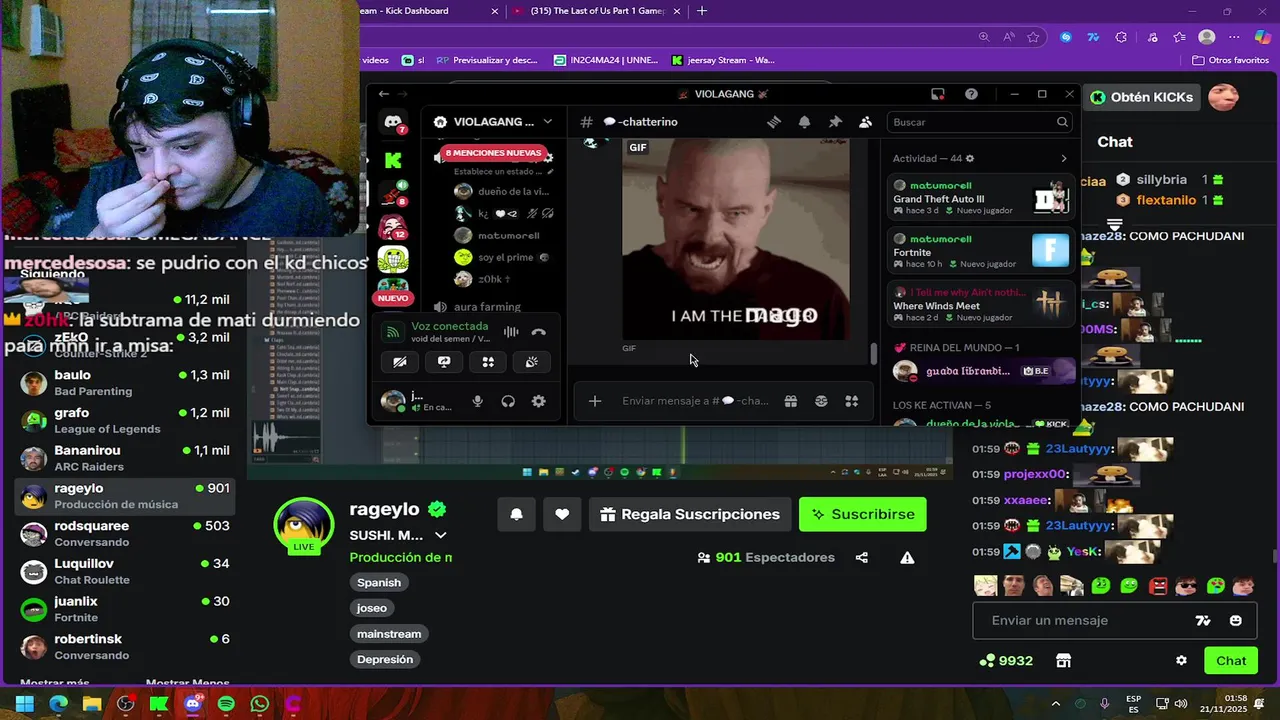Click the Suscribirse button
Viewport: 1280px width, 720px height.
pos(863,514)
